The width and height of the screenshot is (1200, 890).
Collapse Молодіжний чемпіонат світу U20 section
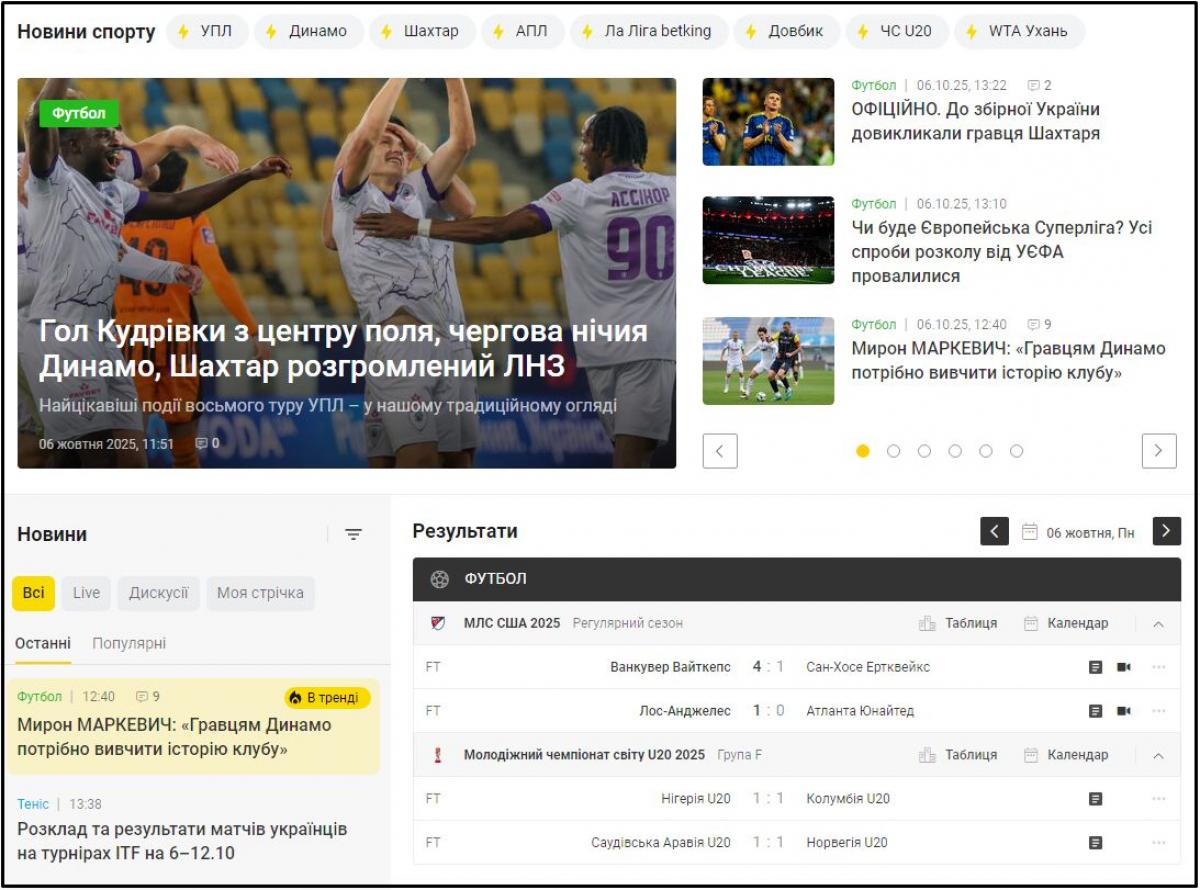point(1158,756)
